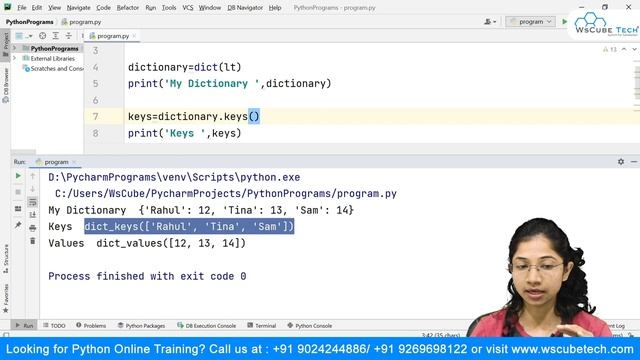Open the program run configuration dropdown
Image resolution: width=640 pixels, height=360 pixels.
530,22
